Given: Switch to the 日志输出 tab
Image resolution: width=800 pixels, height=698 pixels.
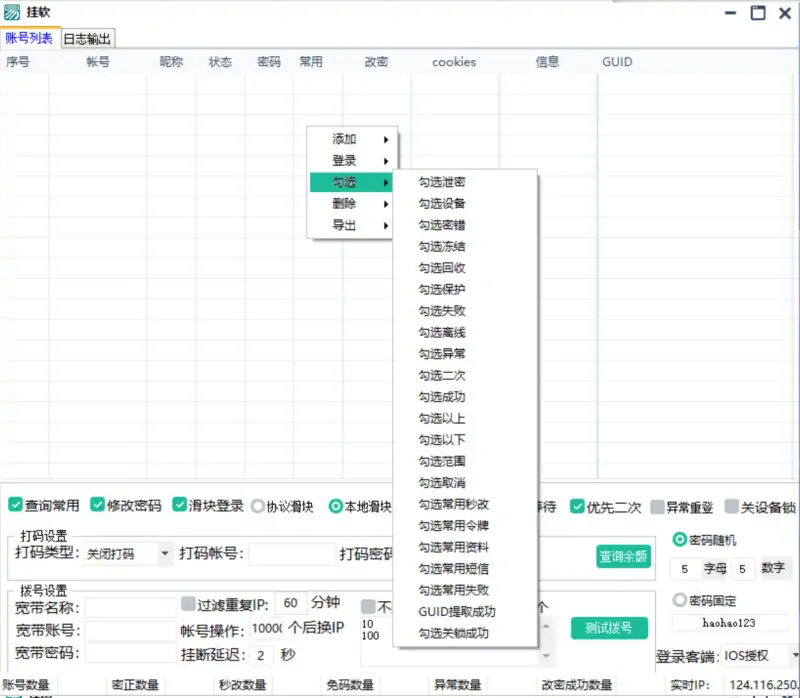Looking at the screenshot, I should [88, 37].
